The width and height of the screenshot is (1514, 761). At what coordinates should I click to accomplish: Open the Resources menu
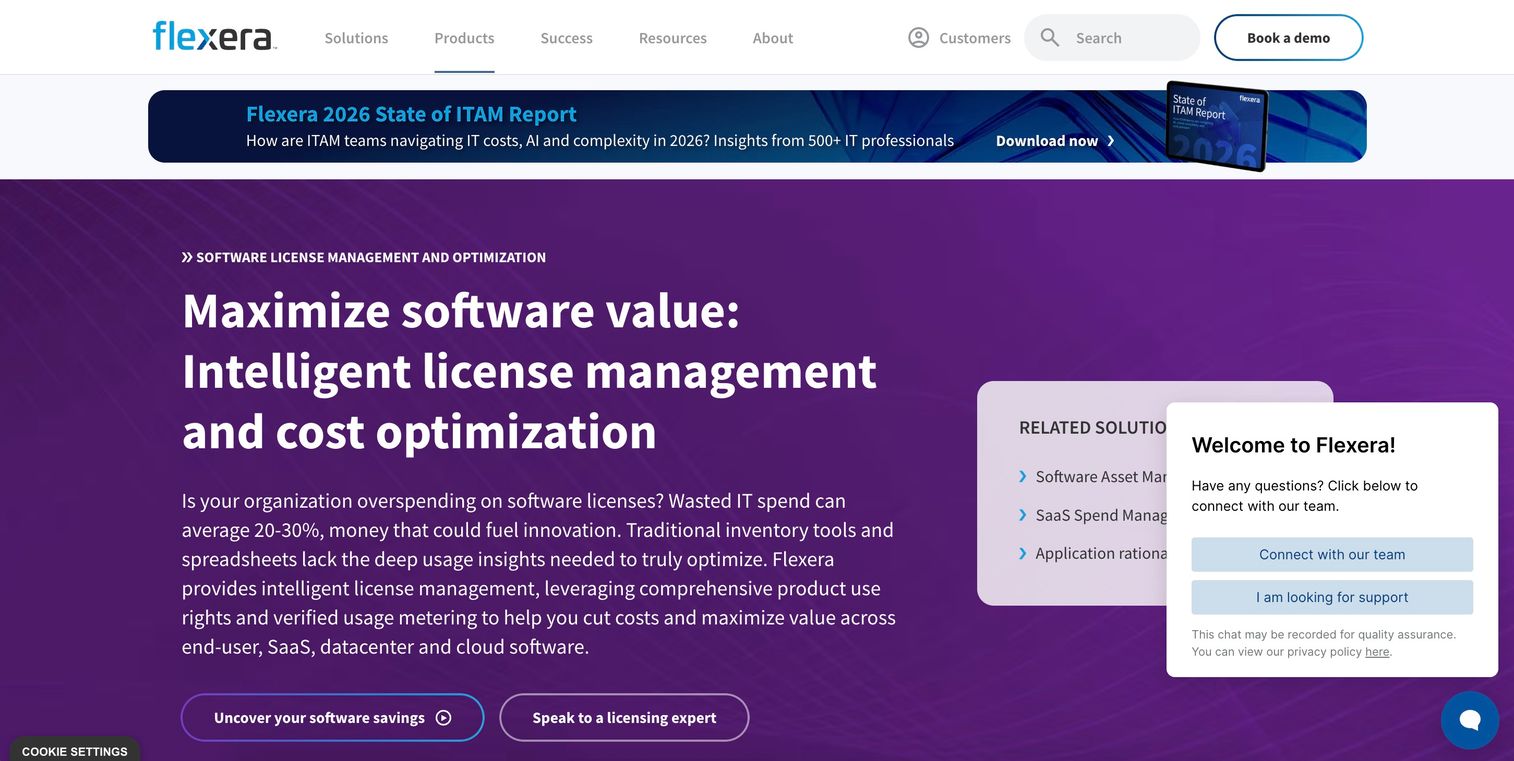coord(673,38)
